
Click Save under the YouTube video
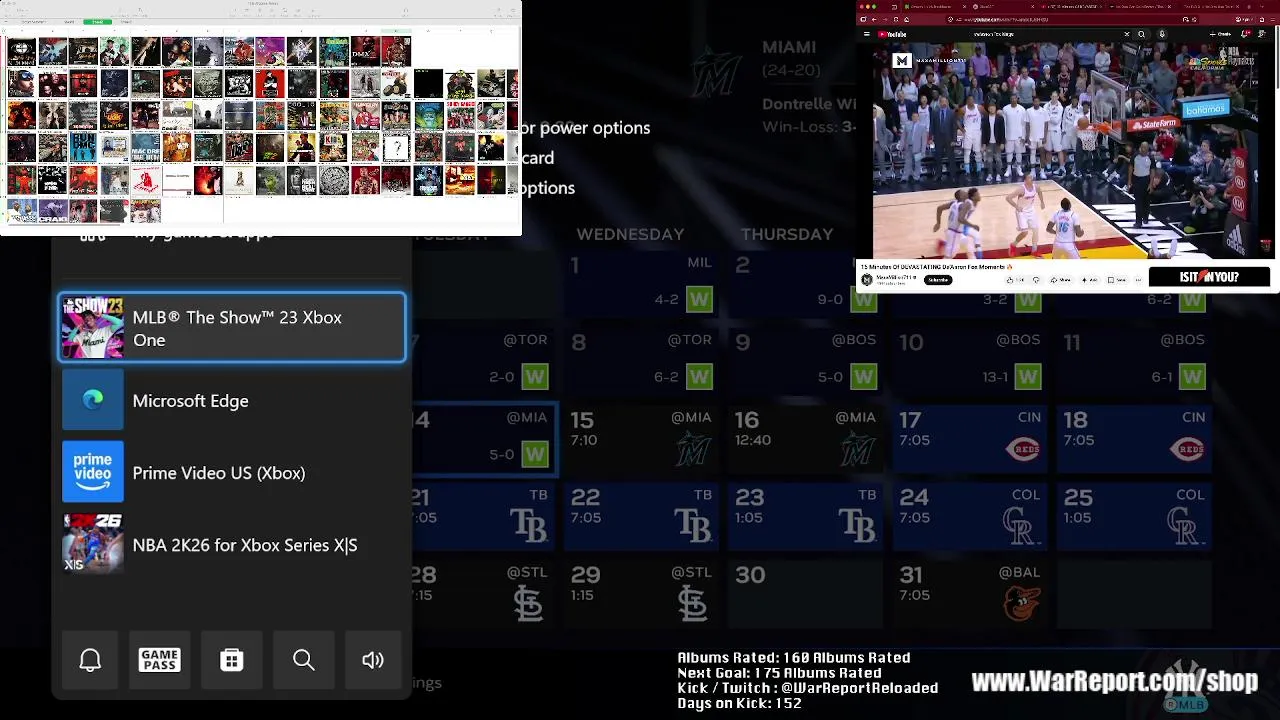(x=1119, y=280)
